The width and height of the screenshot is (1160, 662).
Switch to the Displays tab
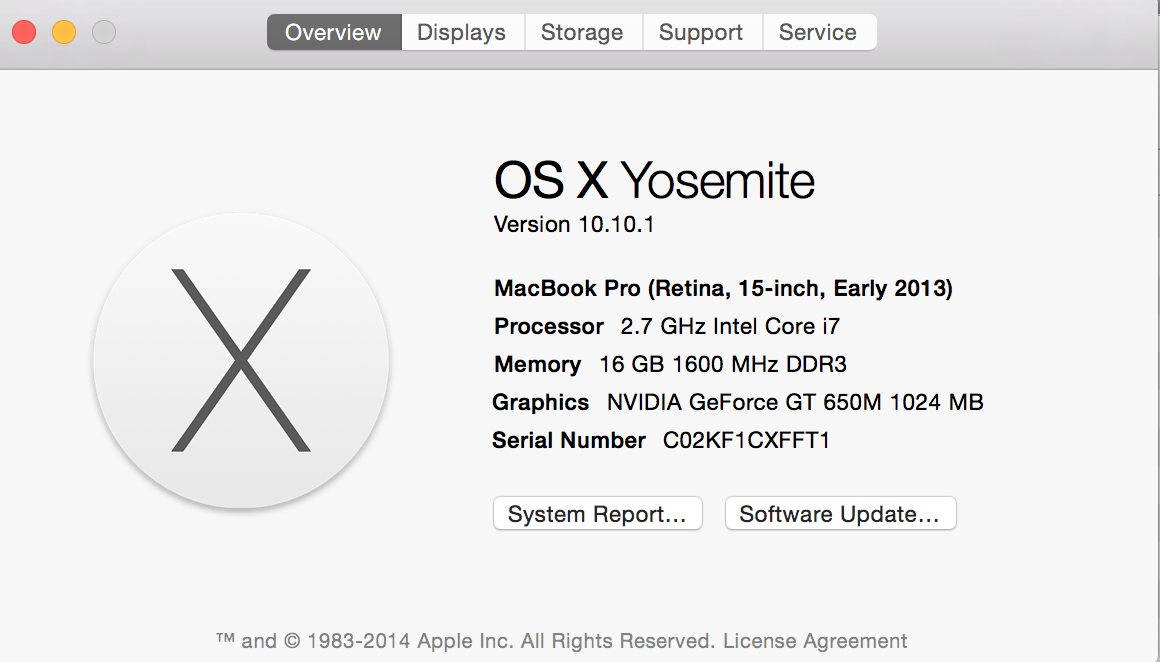462,33
